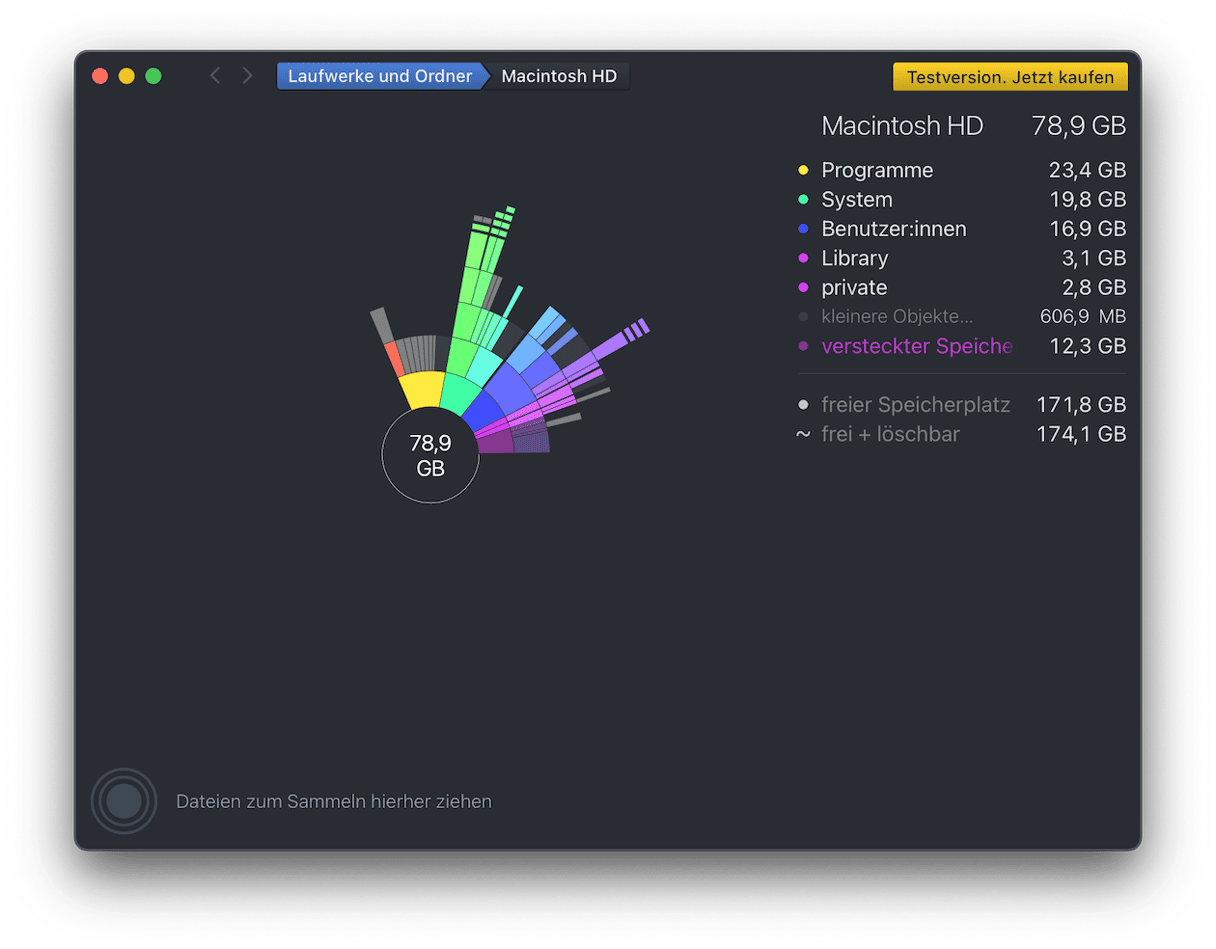Screen dimensions: 1216x949
Task: Click the tilde icon beside frei + löschbar
Action: tap(802, 434)
